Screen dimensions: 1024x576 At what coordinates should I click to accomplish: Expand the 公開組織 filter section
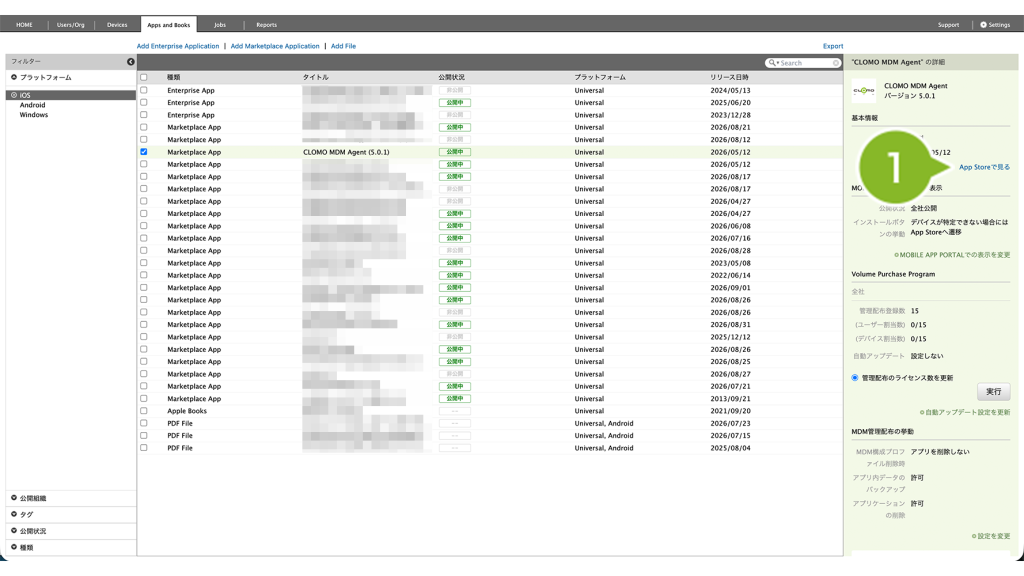[28, 498]
